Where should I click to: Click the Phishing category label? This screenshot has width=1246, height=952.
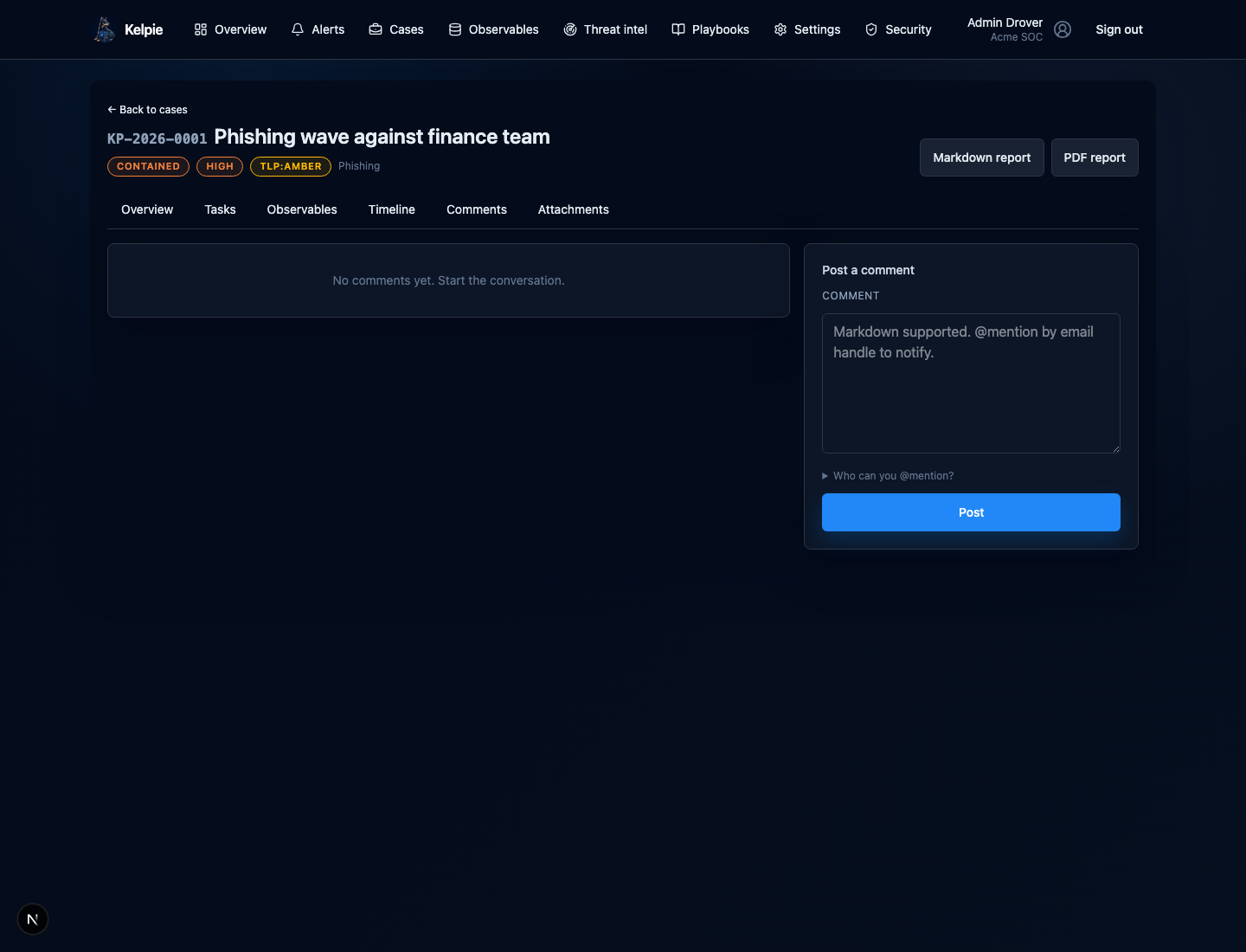click(x=359, y=166)
